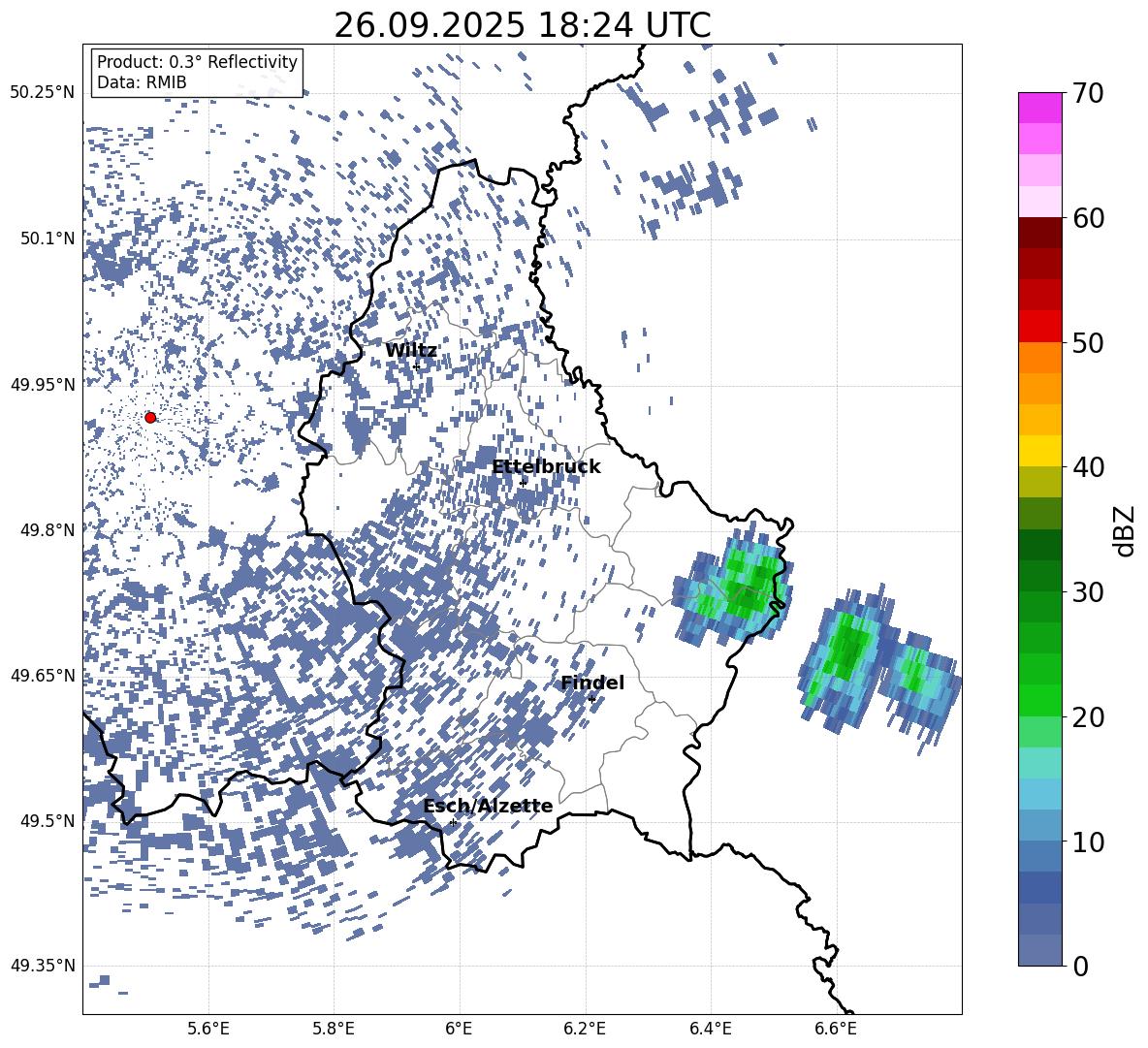1148x1048 pixels.
Task: Click the 6.4°E longitude tick label
Action: pyautogui.click(x=710, y=1029)
